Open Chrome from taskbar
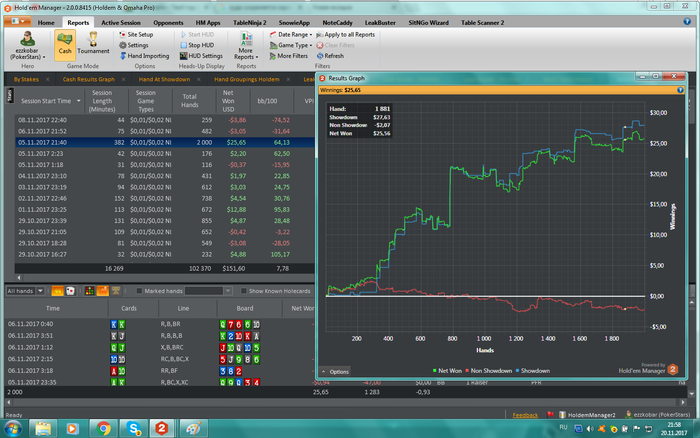 [103, 429]
